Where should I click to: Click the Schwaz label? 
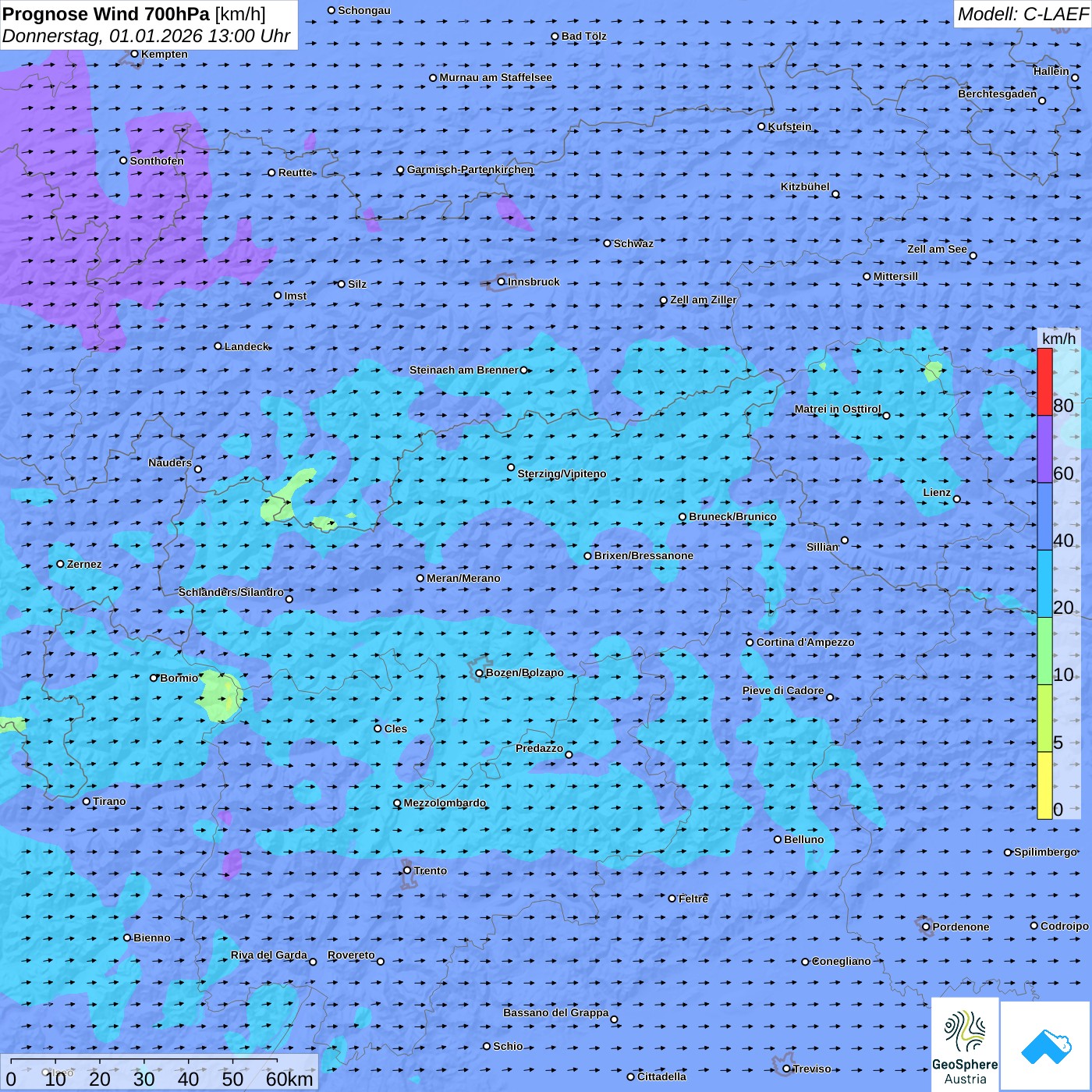point(633,243)
